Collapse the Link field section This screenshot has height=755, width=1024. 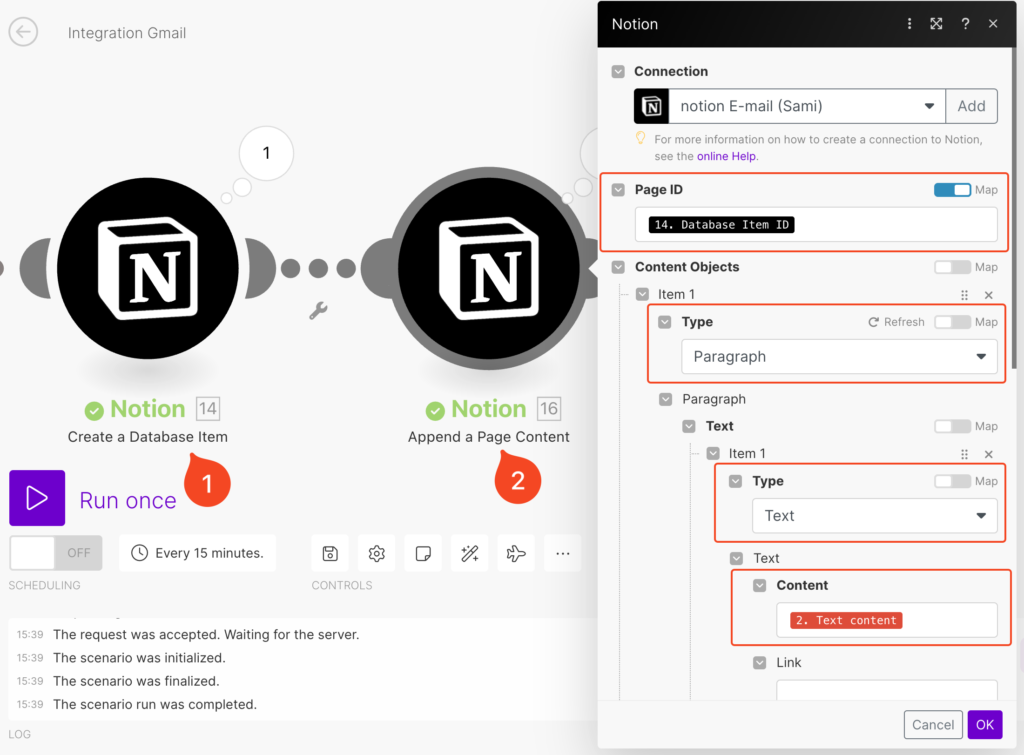(760, 663)
